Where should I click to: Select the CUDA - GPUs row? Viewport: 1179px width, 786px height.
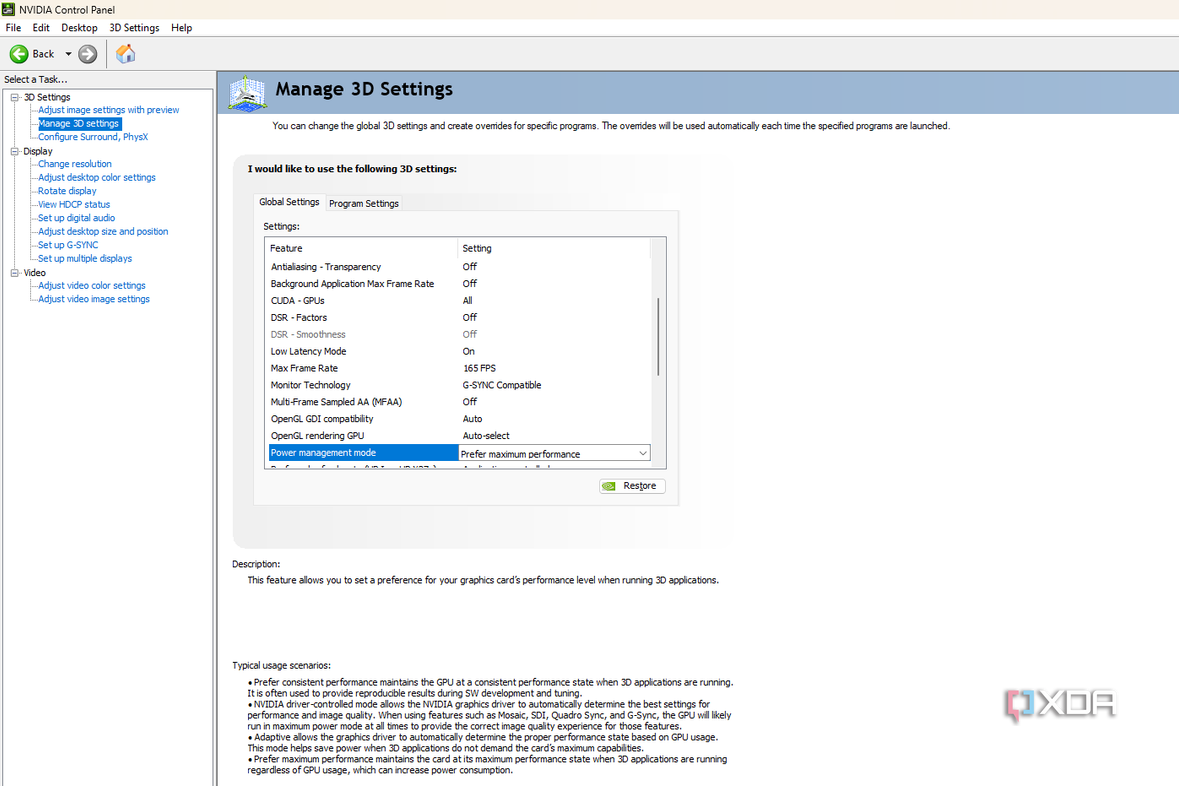[x=459, y=301]
